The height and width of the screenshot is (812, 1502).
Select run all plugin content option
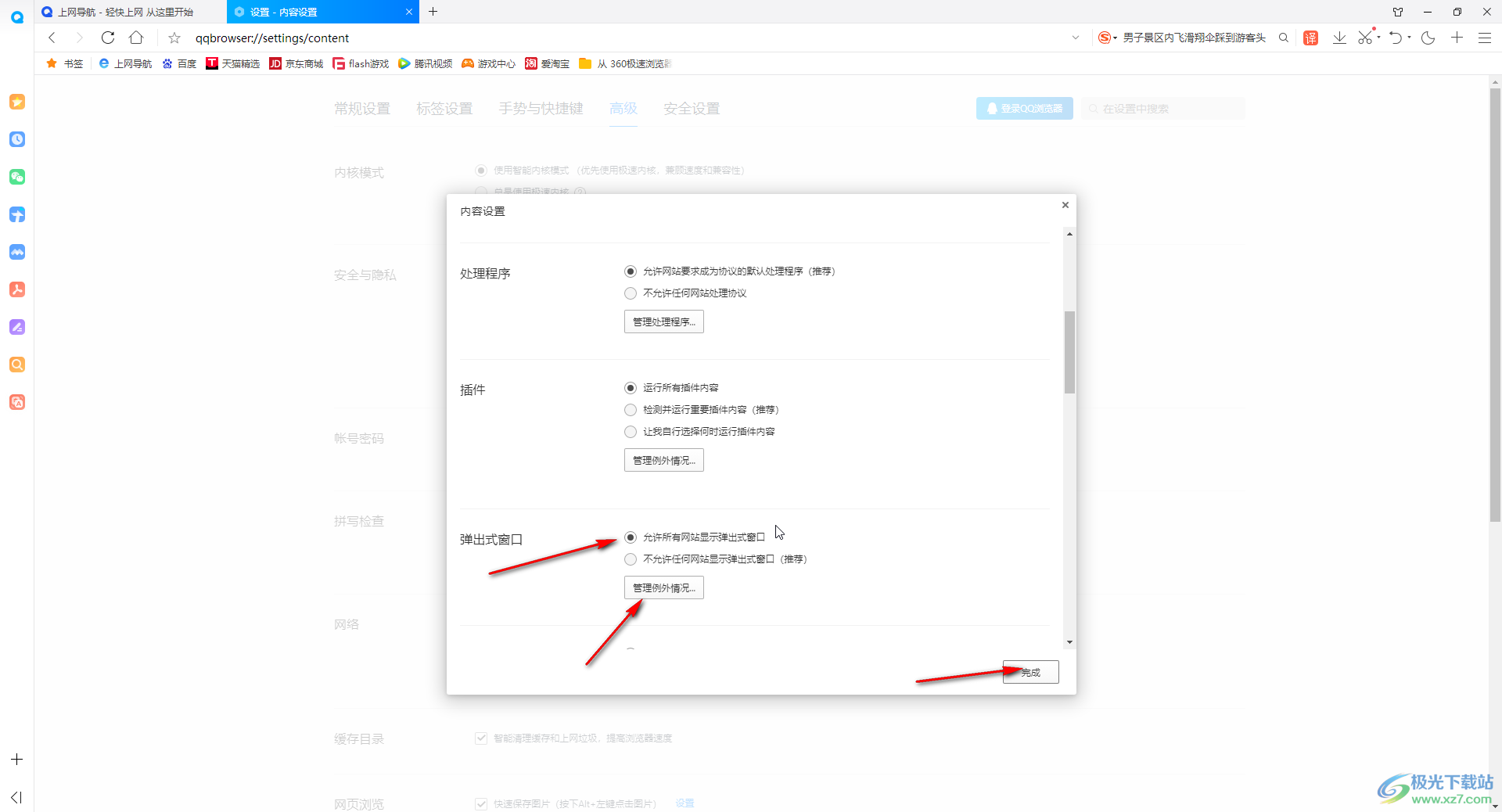click(x=631, y=388)
